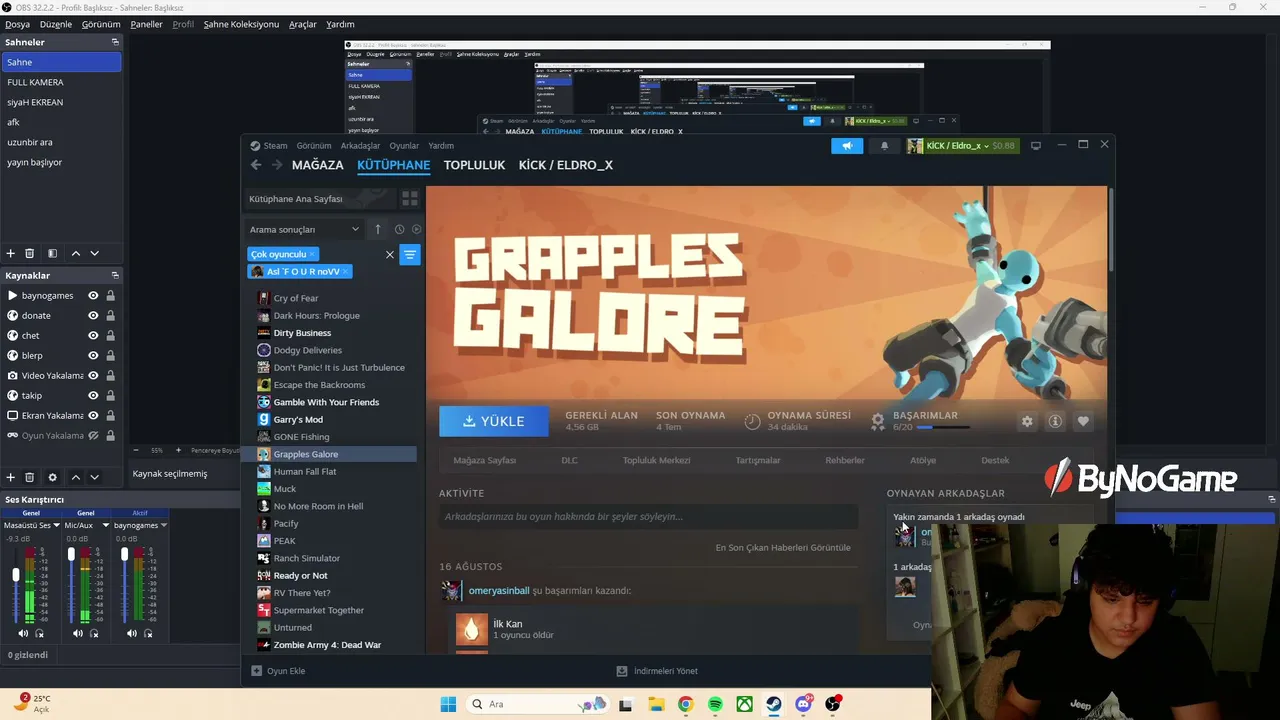
Task: Sort Steam library list by ascending arrow
Action: (377, 229)
